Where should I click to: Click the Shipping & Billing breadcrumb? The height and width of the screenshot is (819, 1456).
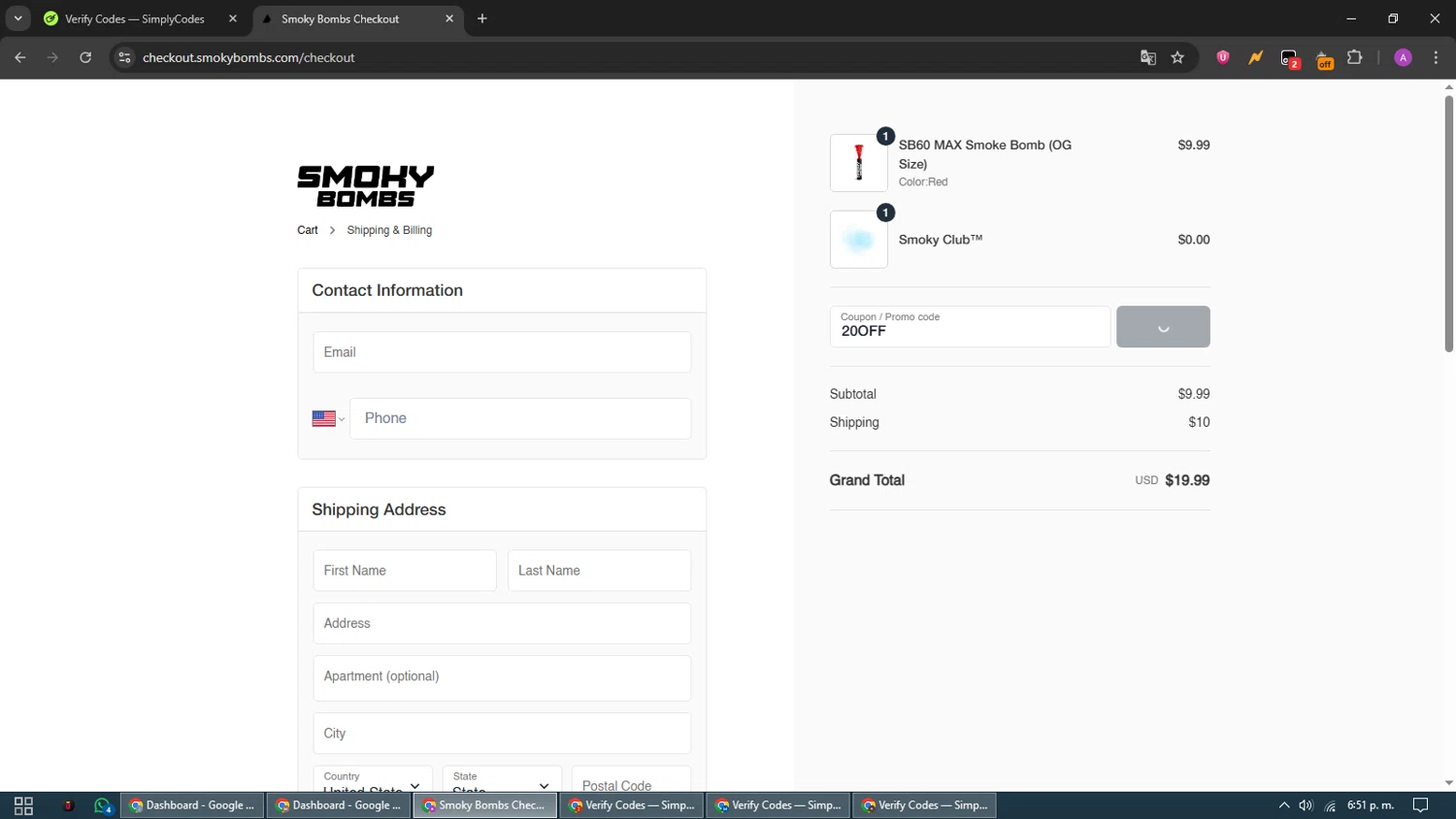pos(389,230)
